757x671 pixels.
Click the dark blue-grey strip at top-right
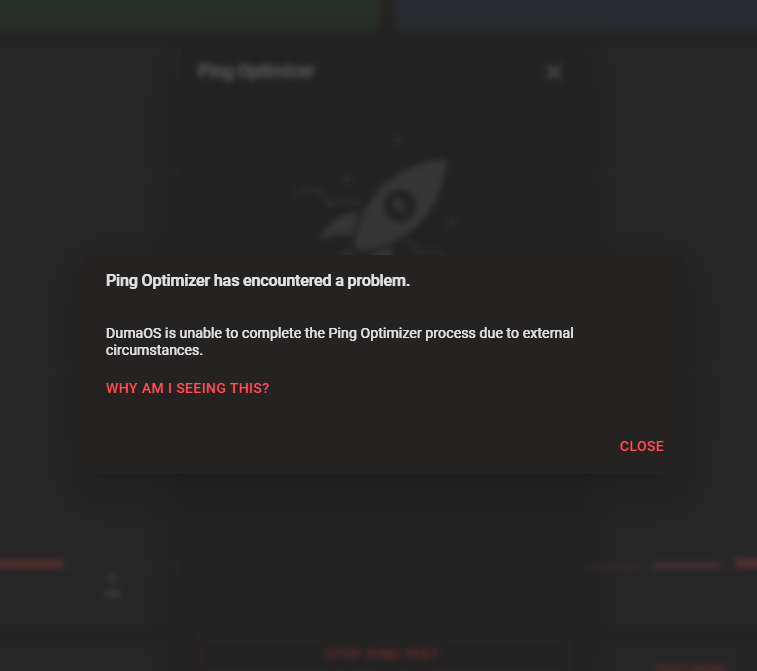(575, 14)
